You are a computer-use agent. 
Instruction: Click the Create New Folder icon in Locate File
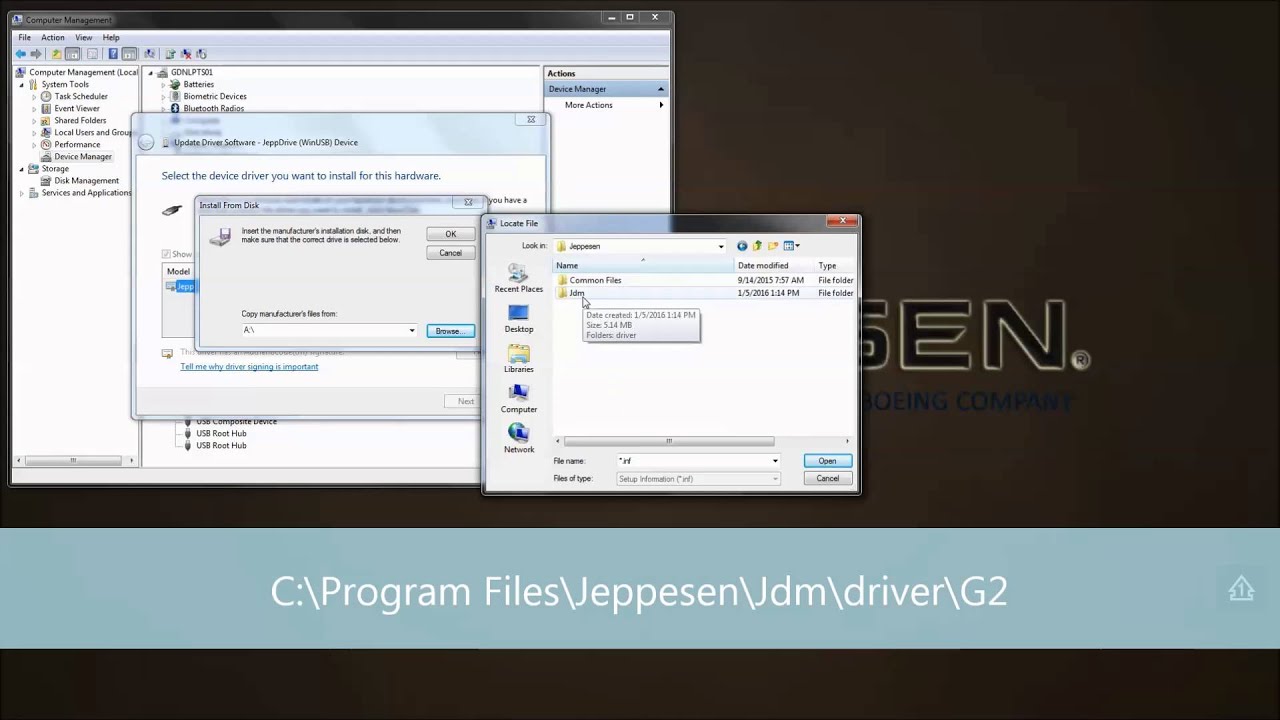tap(772, 246)
